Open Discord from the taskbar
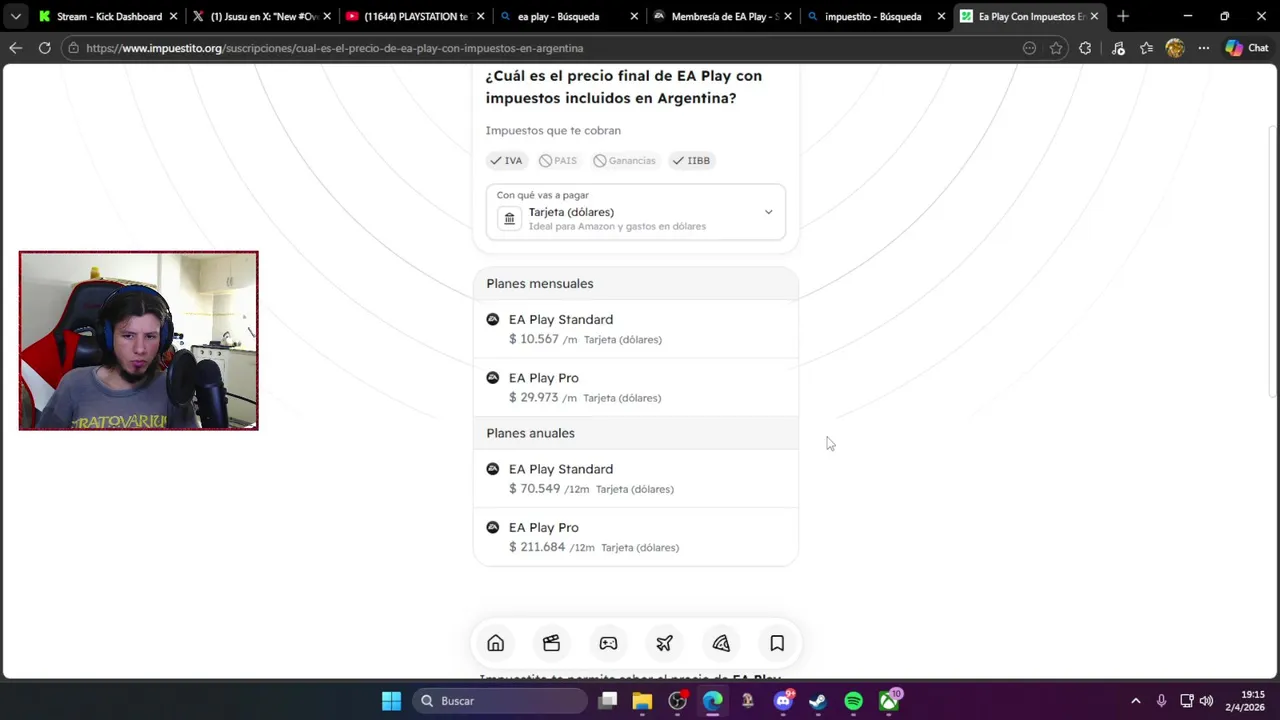 click(x=783, y=701)
